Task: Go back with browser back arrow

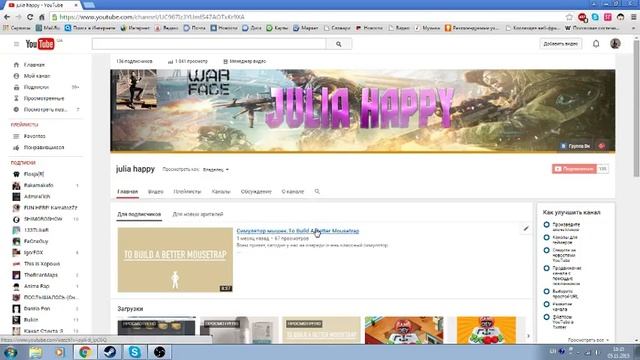Action: (7, 17)
